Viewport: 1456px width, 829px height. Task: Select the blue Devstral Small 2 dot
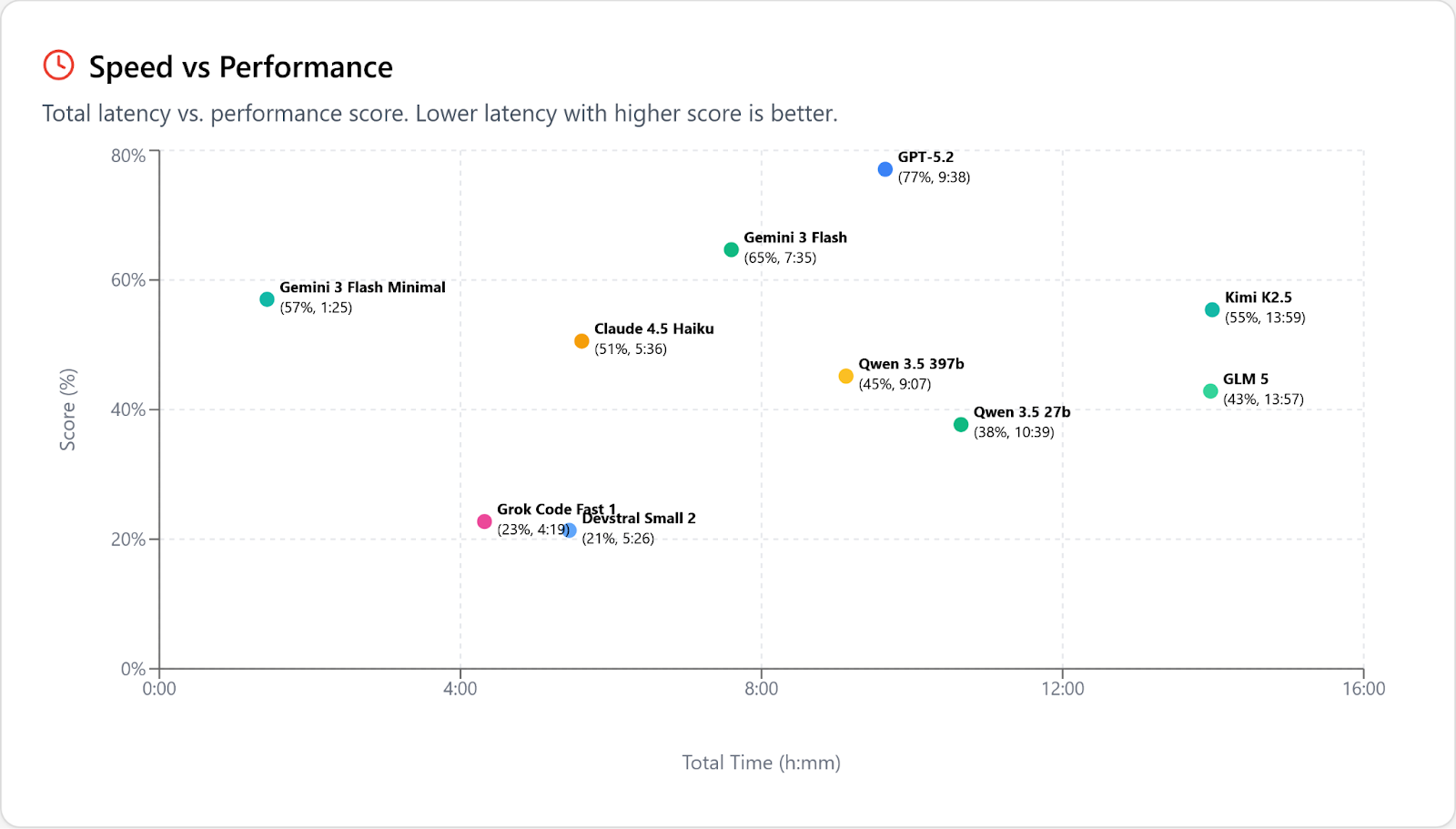570,531
